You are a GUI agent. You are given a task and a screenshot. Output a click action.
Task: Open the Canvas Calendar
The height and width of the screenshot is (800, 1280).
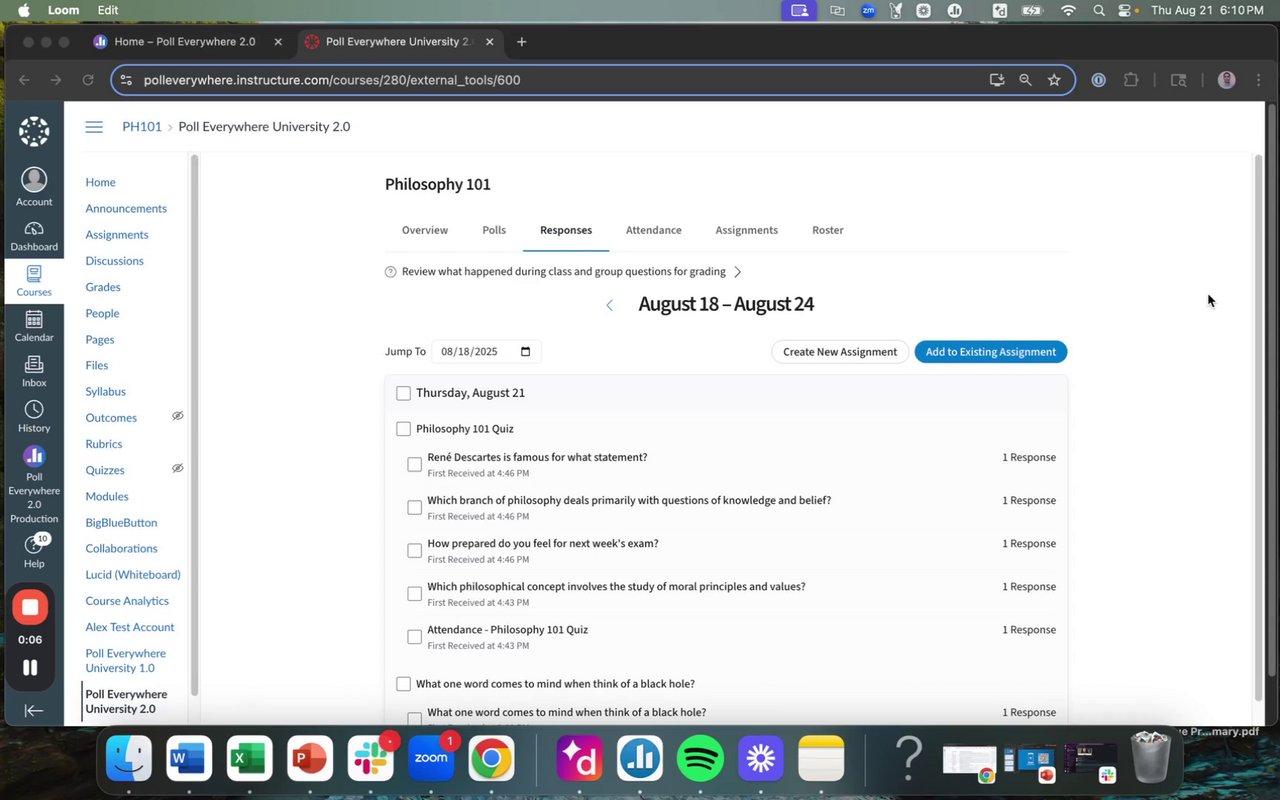pyautogui.click(x=34, y=326)
